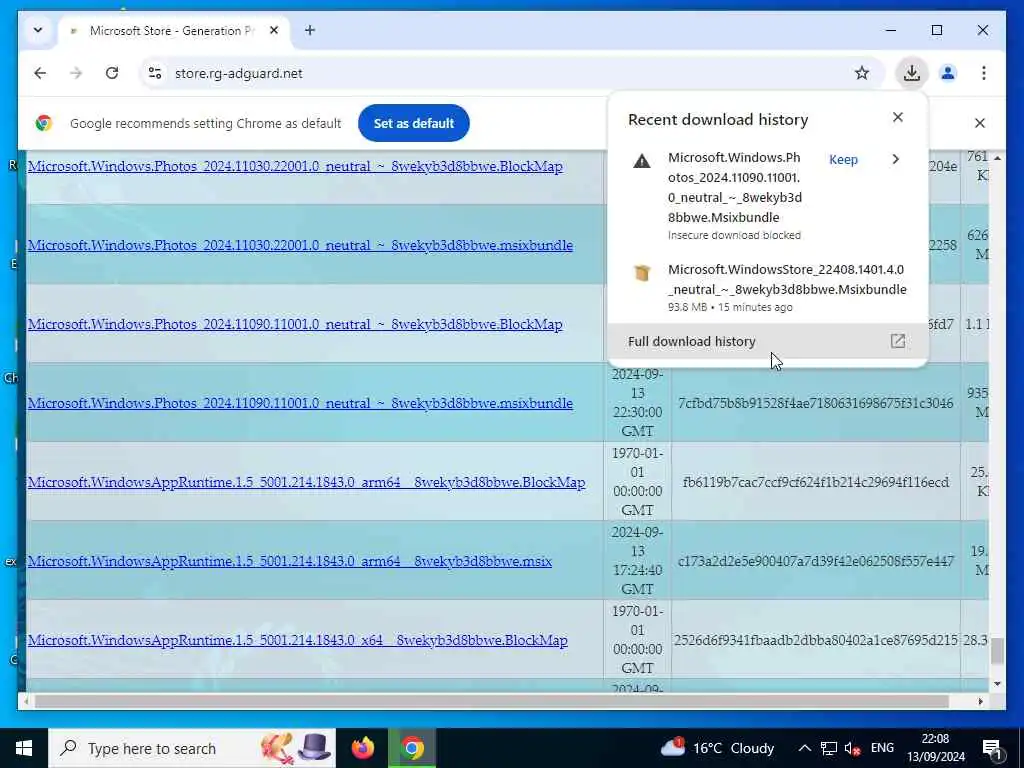1024x768 pixels.
Task: Open the notification center icon
Action: pos(993,748)
